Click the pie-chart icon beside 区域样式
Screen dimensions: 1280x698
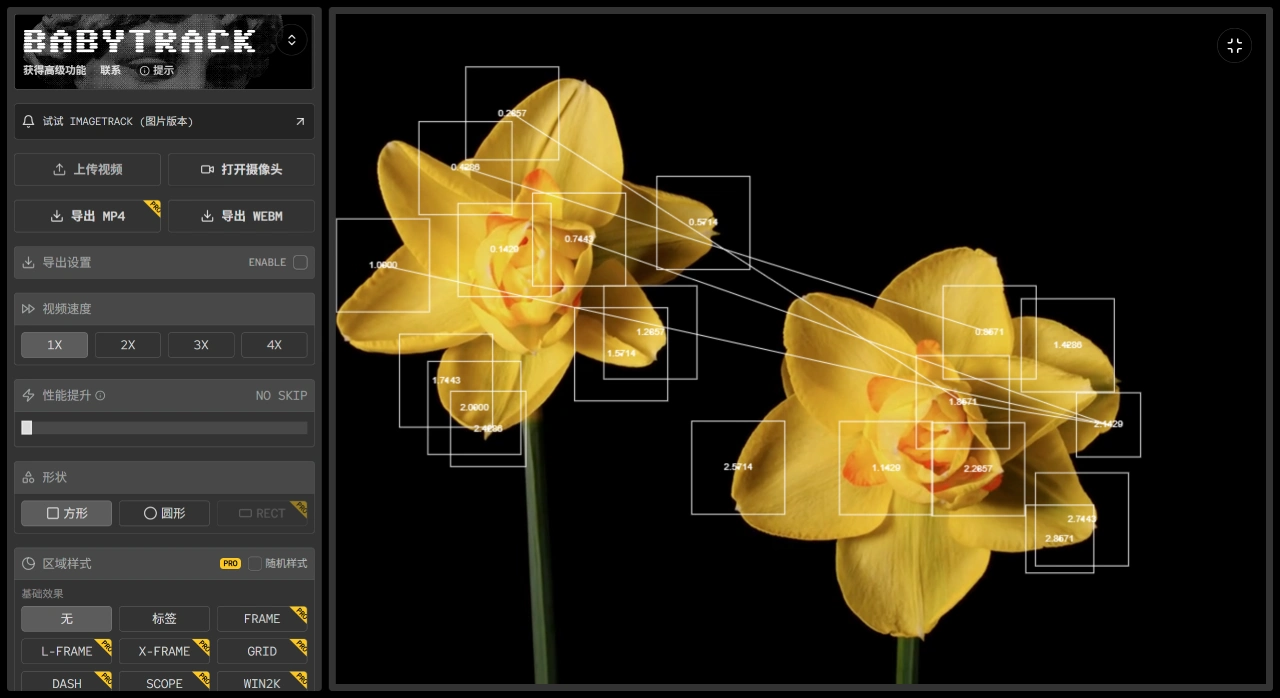pos(28,564)
